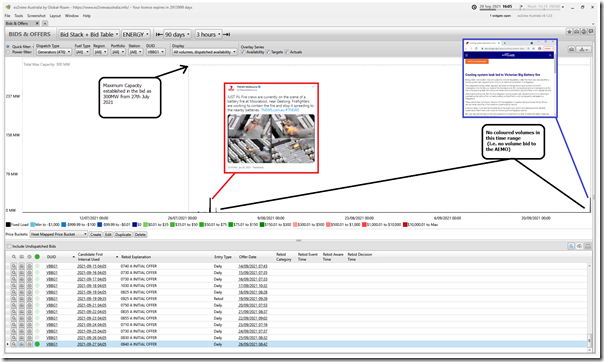Jump to end with the right-arrow icon
Image resolution: width=604 pixels, height=362 pixels.
tap(227, 34)
